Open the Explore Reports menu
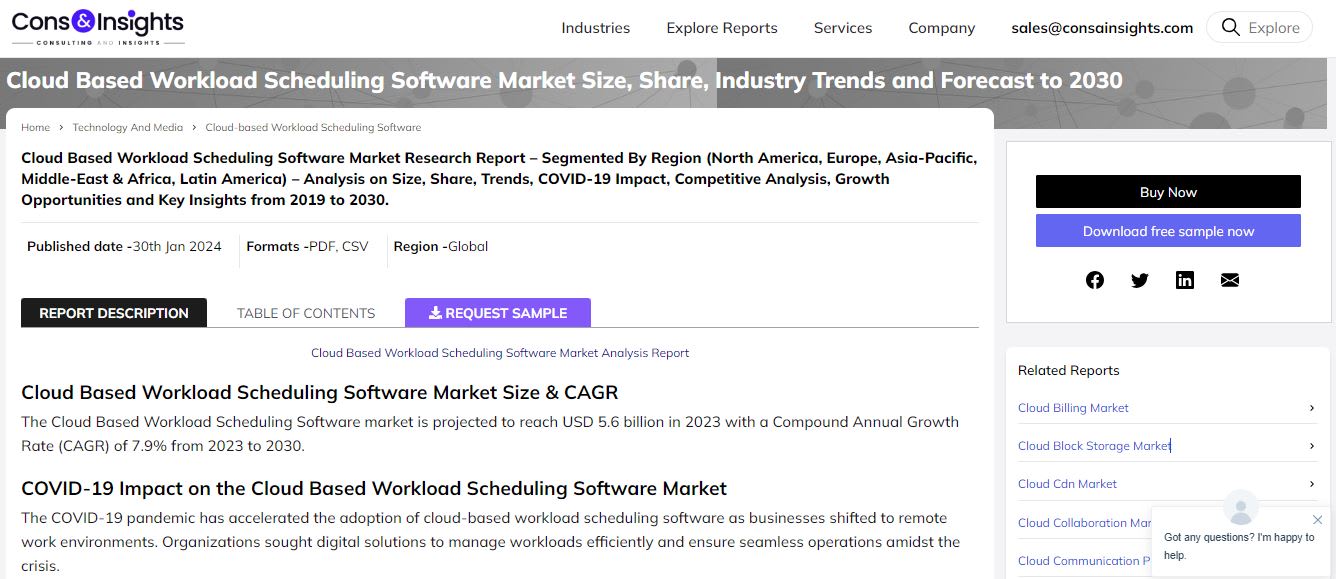Viewport: 1336px width, 579px height. pos(722,28)
